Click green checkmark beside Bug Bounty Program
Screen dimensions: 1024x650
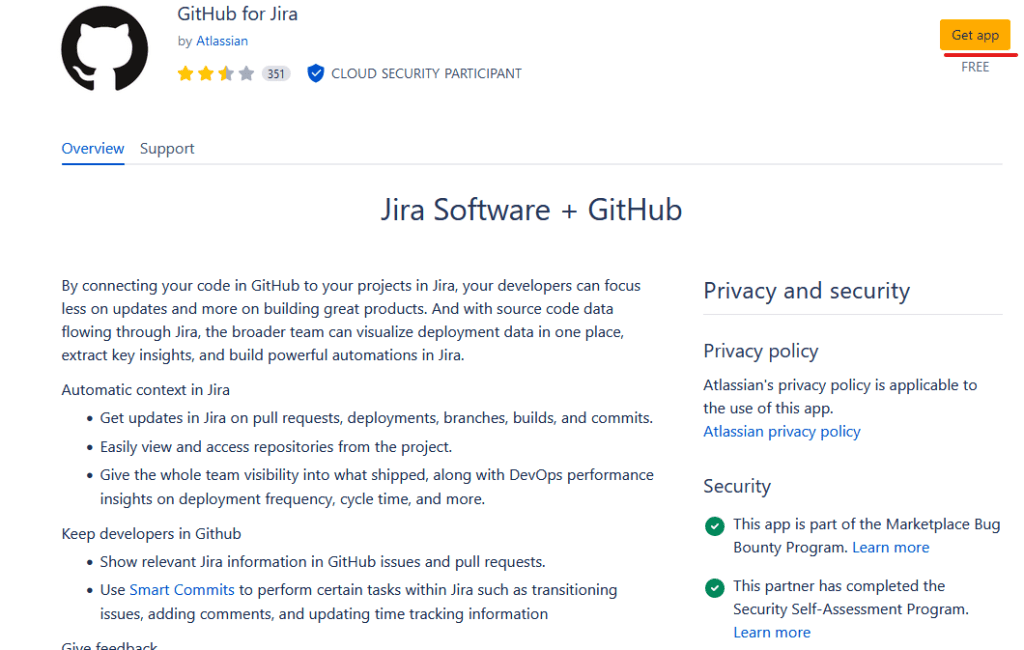(x=714, y=526)
